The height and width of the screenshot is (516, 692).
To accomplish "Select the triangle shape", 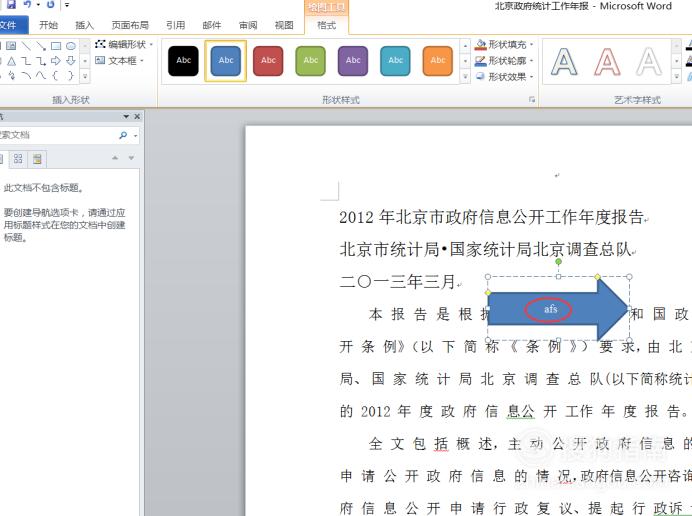I will (11, 61).
